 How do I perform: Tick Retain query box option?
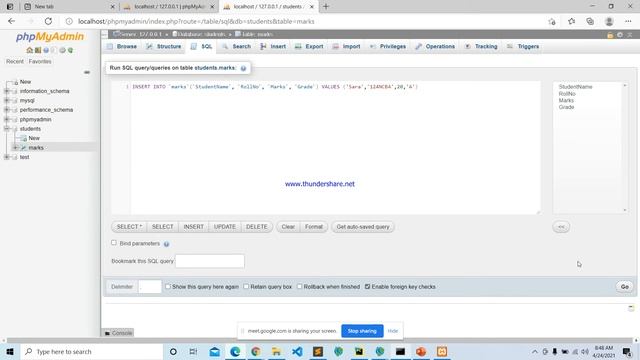click(246, 287)
